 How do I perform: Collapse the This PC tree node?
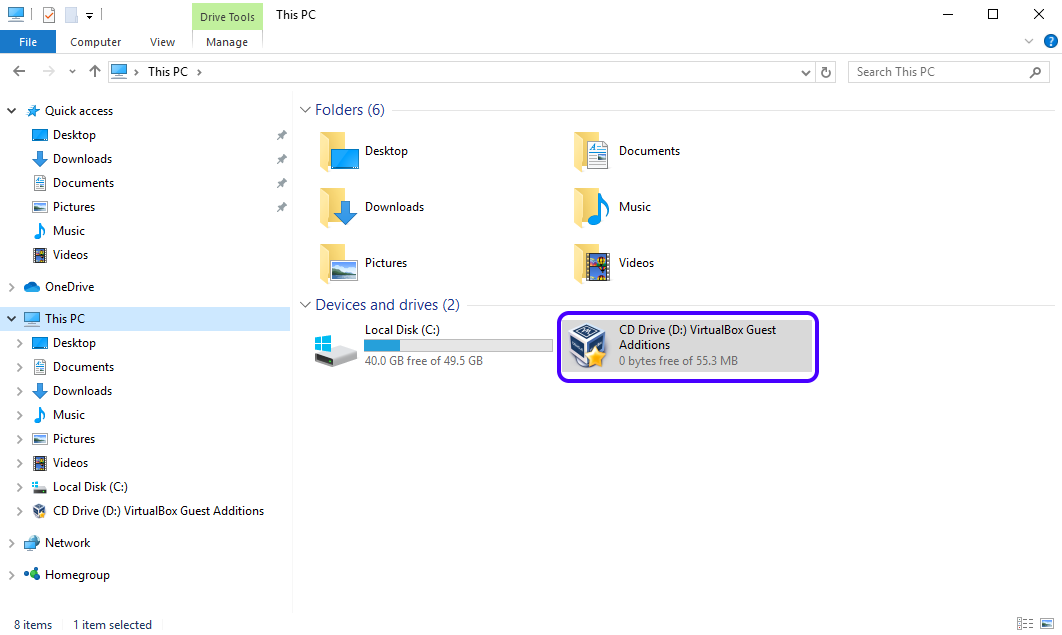(12, 318)
